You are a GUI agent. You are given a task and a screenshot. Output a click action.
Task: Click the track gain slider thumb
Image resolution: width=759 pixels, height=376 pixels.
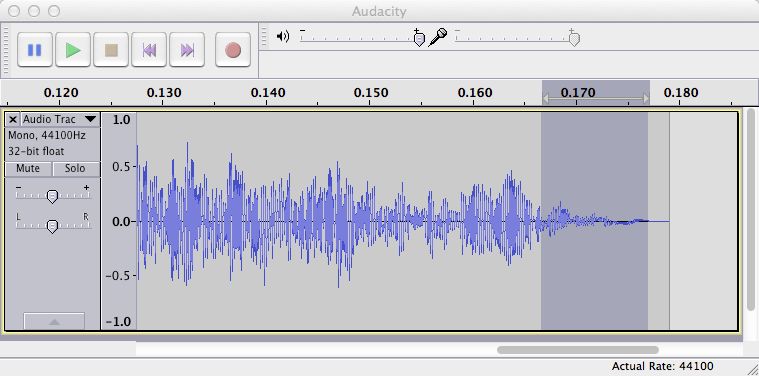tap(52, 196)
